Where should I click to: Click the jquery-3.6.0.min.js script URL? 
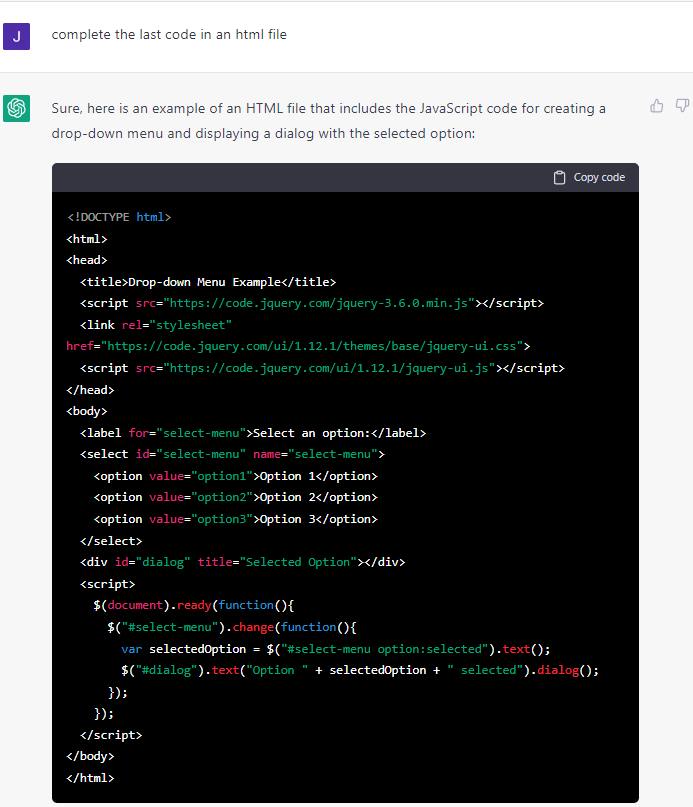point(319,303)
